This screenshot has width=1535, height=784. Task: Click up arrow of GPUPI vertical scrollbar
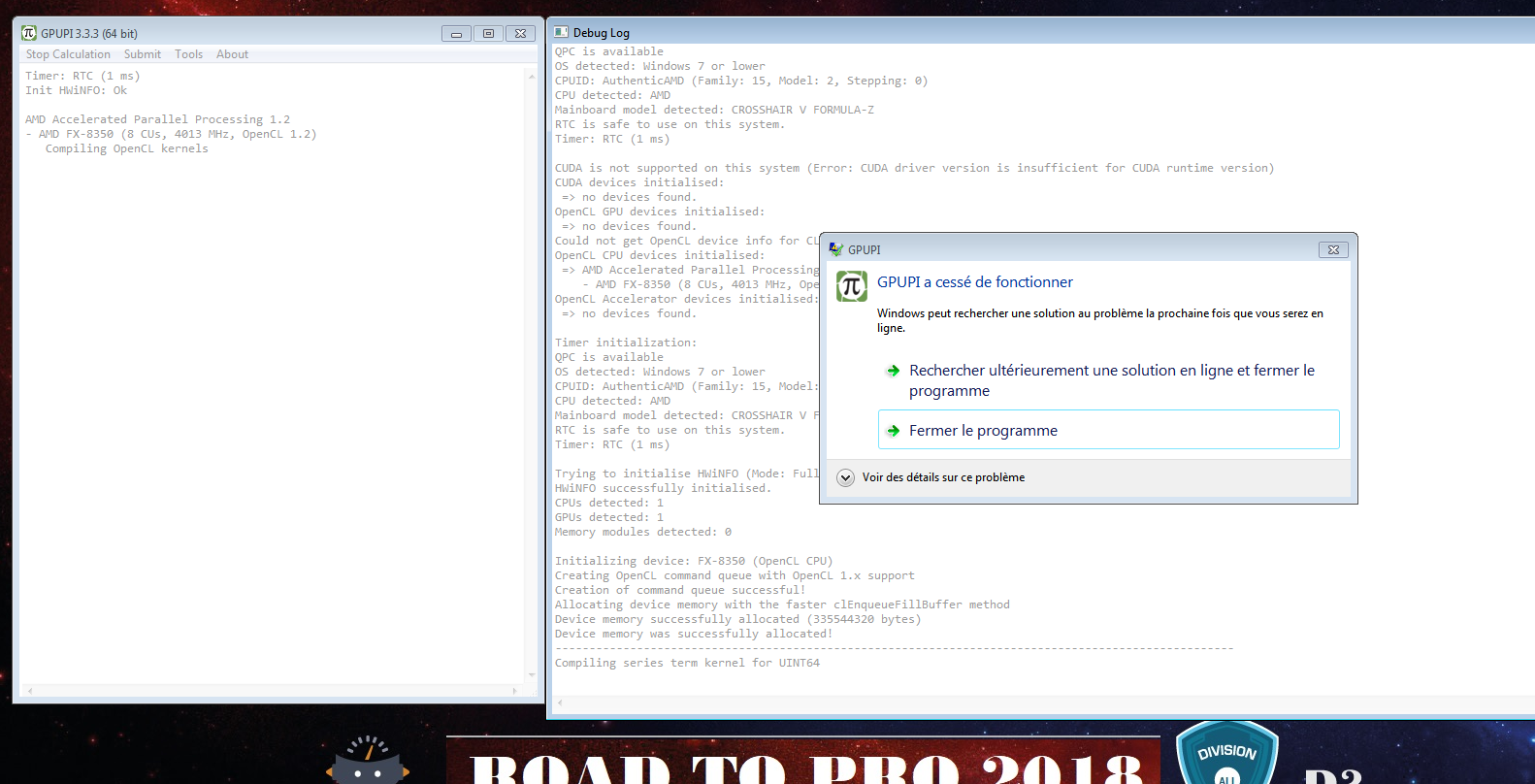click(532, 76)
